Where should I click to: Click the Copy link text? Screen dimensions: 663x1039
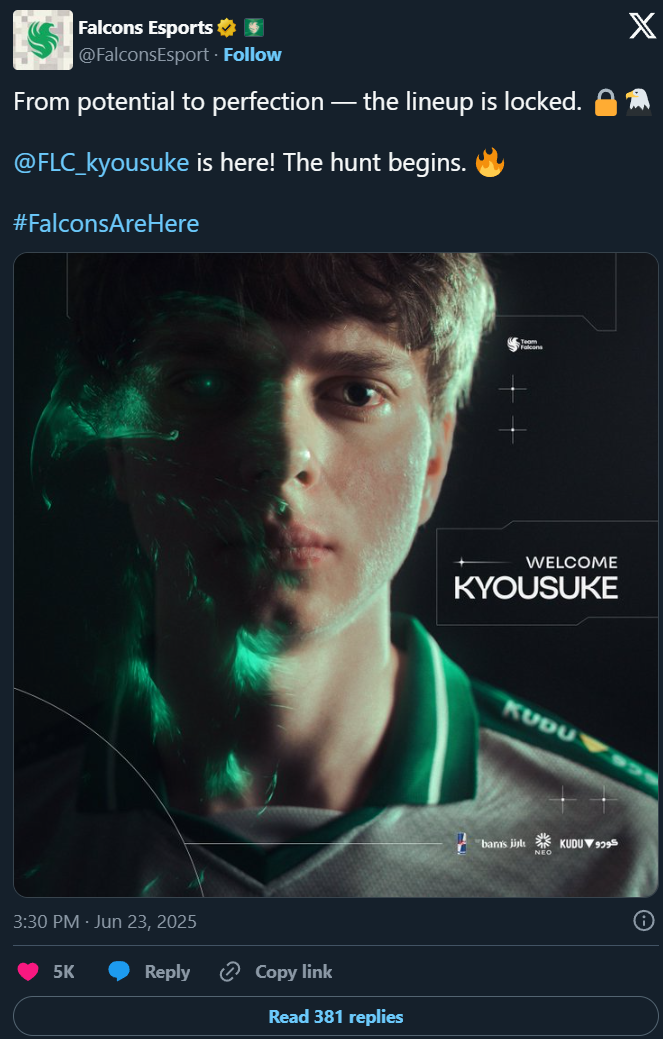[x=294, y=971]
